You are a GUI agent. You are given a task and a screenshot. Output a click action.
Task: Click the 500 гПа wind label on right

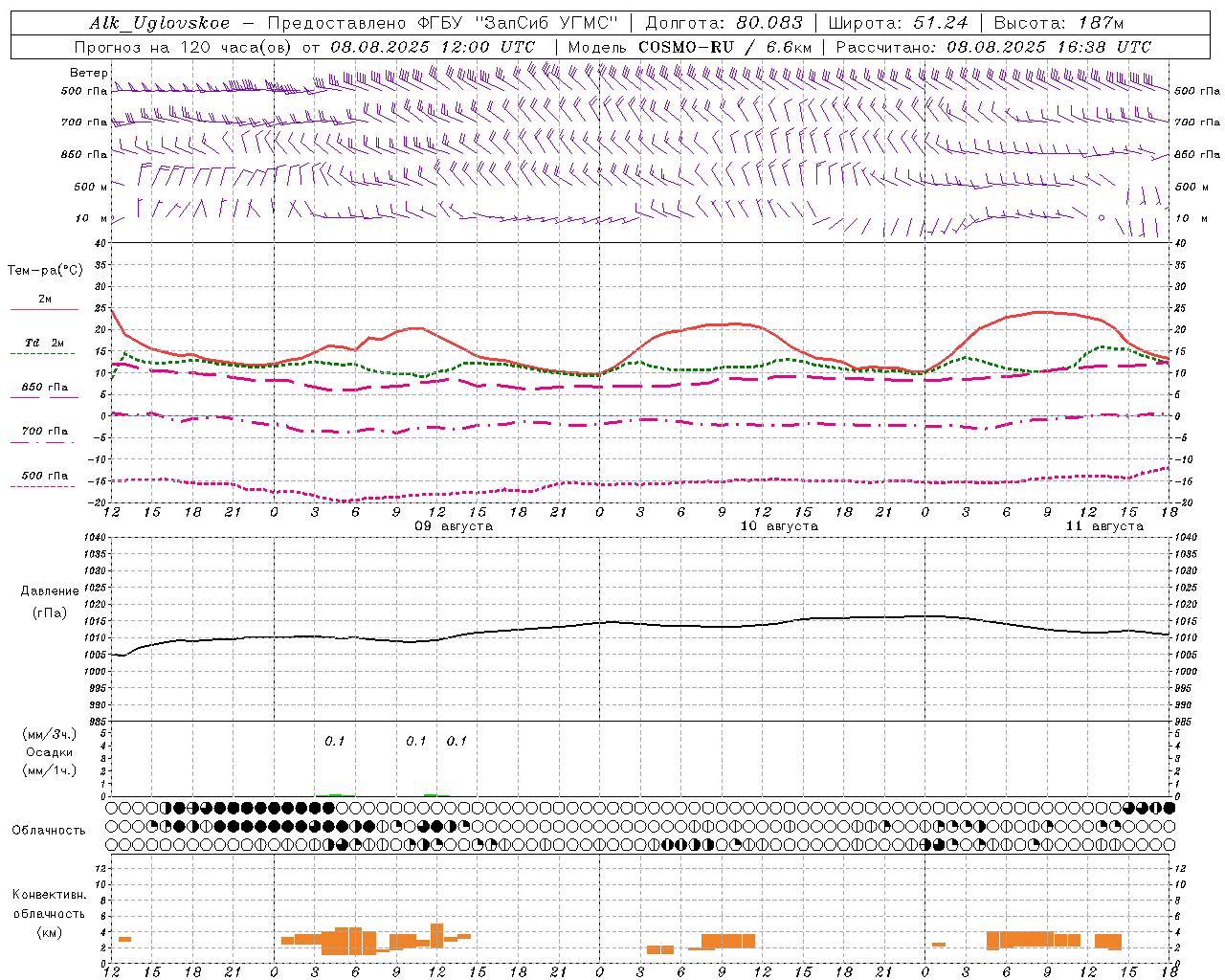click(x=1197, y=91)
